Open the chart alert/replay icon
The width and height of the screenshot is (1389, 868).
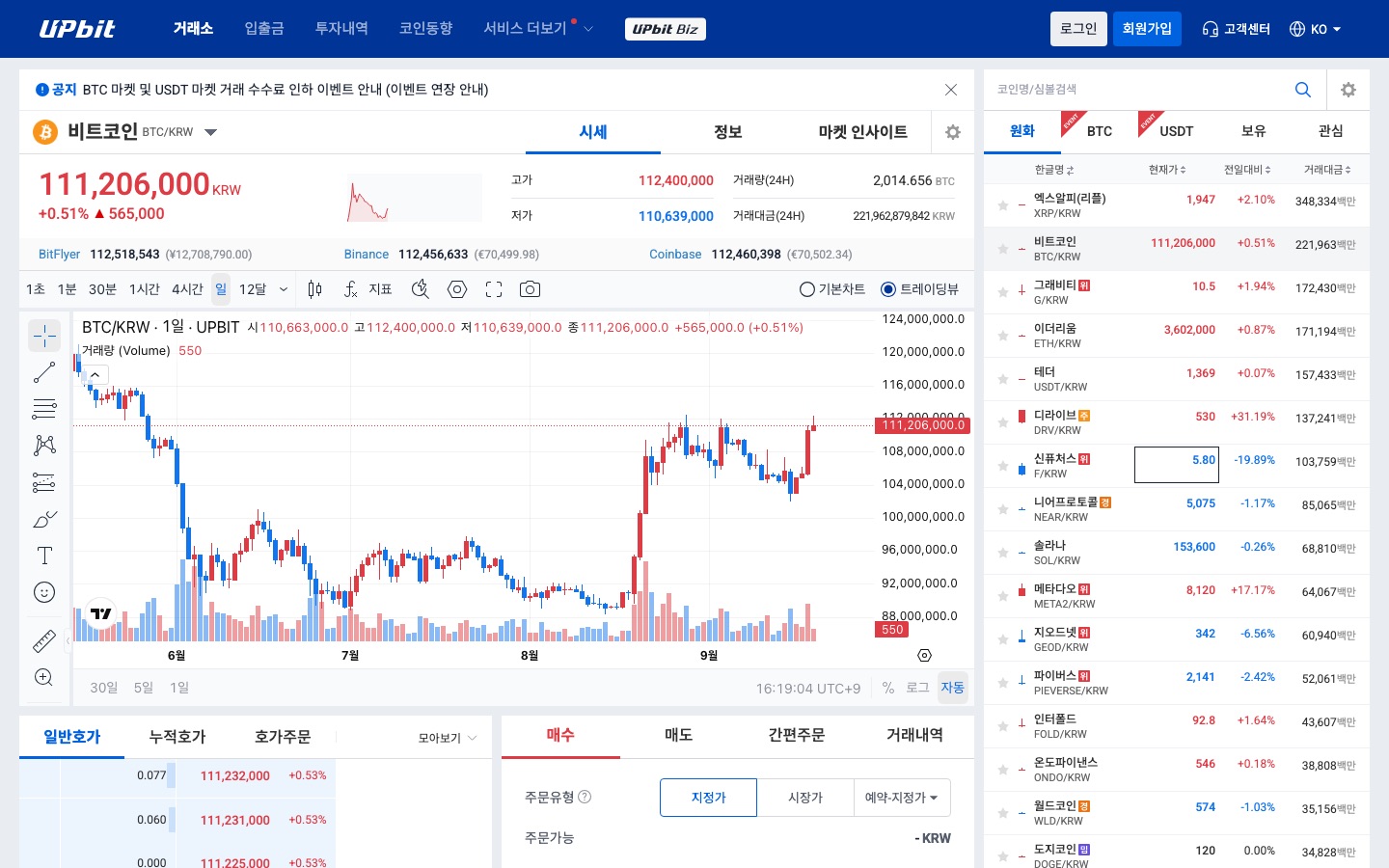pyautogui.click(x=420, y=289)
